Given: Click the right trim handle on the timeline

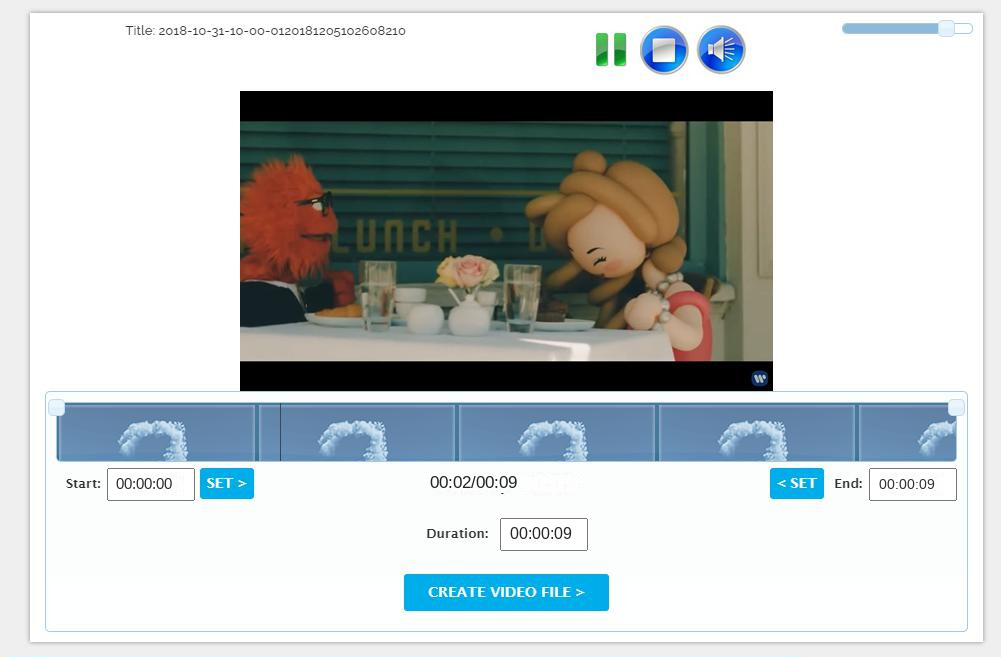Looking at the screenshot, I should (956, 407).
